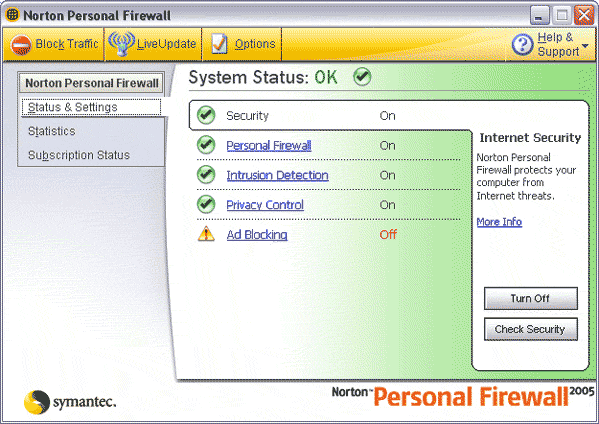Screen dimensions: 599x424
Task: Select the Security status row
Action: click(332, 115)
